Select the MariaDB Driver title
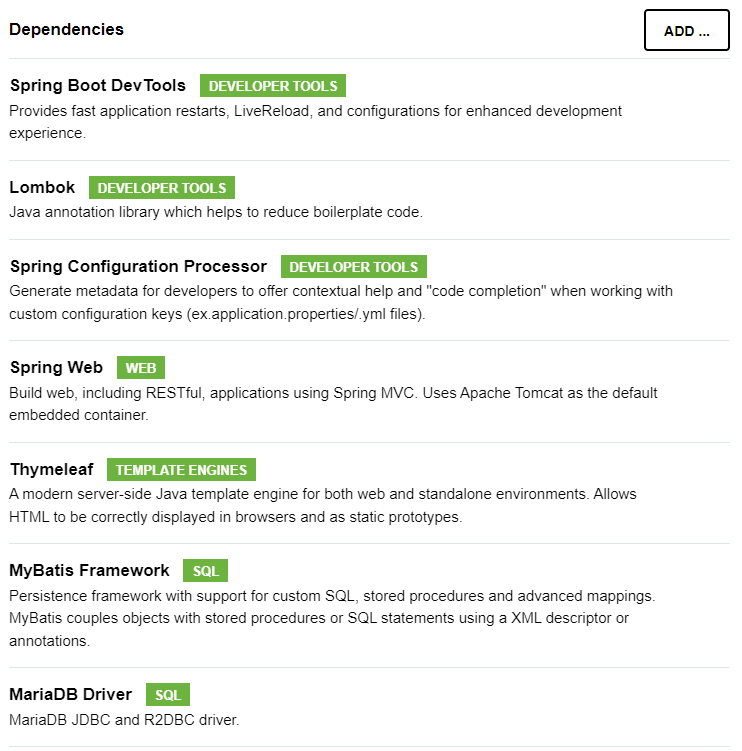The width and height of the screenshot is (742, 751). point(70,694)
